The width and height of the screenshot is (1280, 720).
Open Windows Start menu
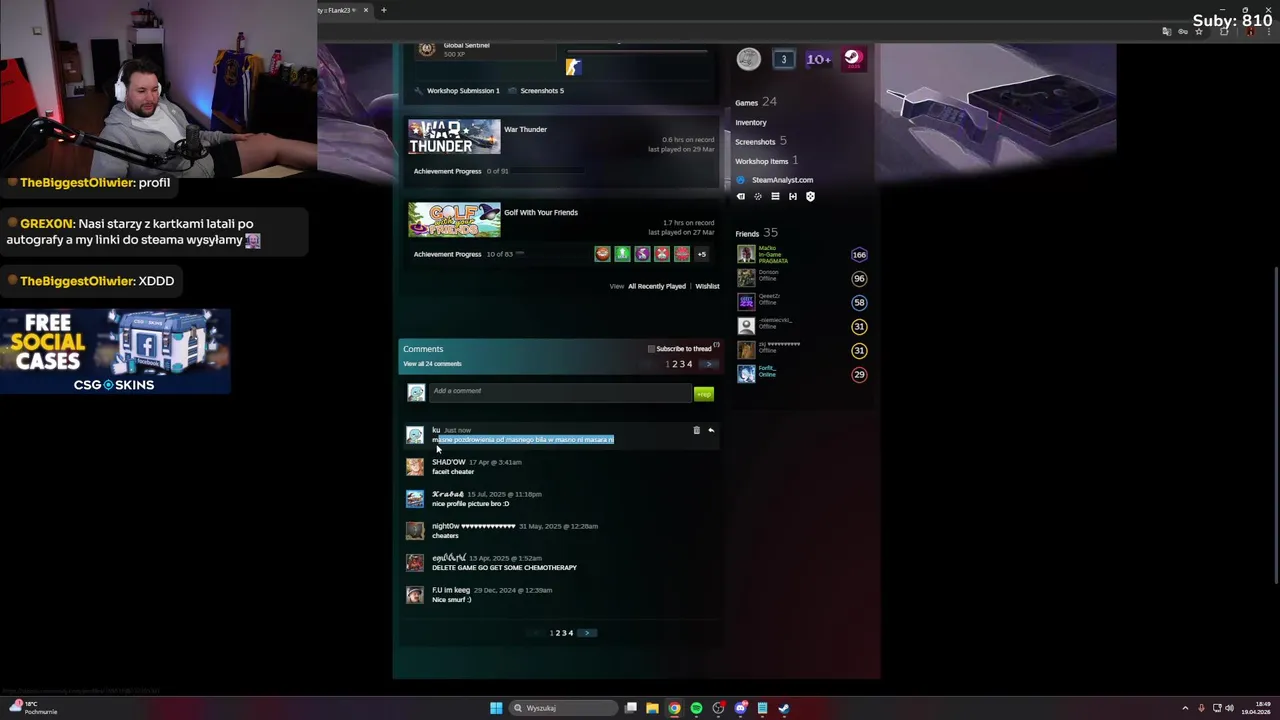pos(496,708)
